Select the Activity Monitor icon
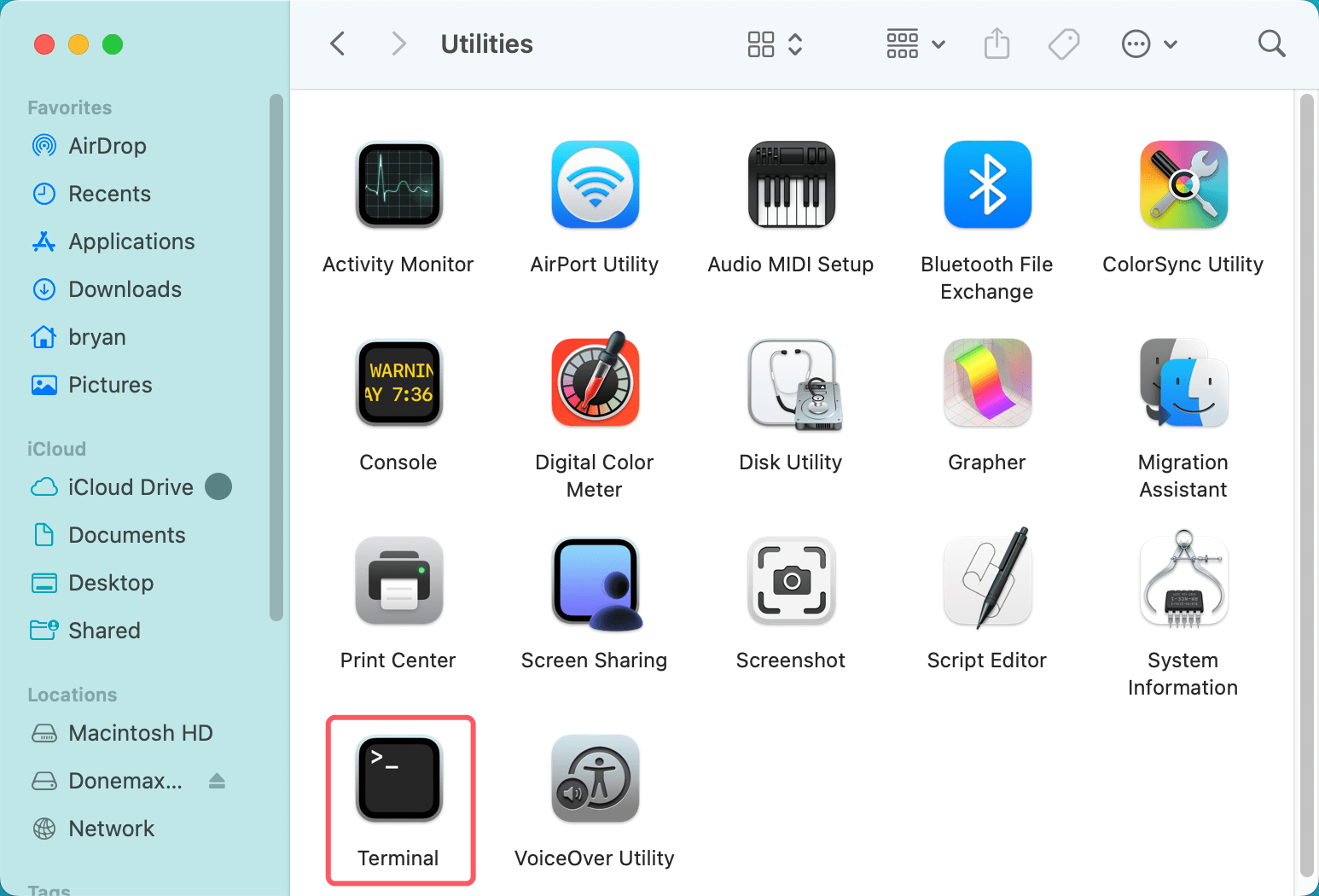 pos(399,185)
